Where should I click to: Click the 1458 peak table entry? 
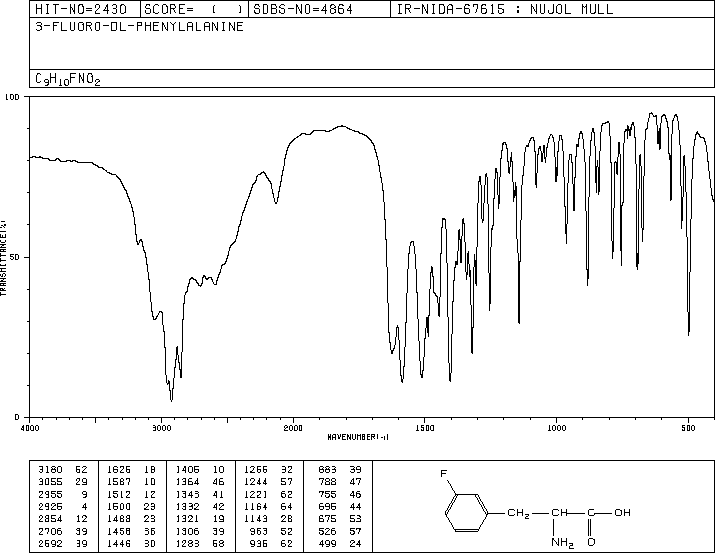(131, 531)
